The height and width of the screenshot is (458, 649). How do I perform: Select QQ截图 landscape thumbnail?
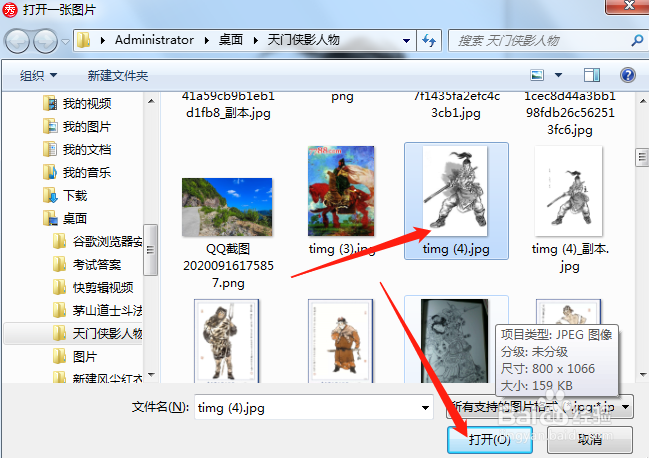point(227,207)
